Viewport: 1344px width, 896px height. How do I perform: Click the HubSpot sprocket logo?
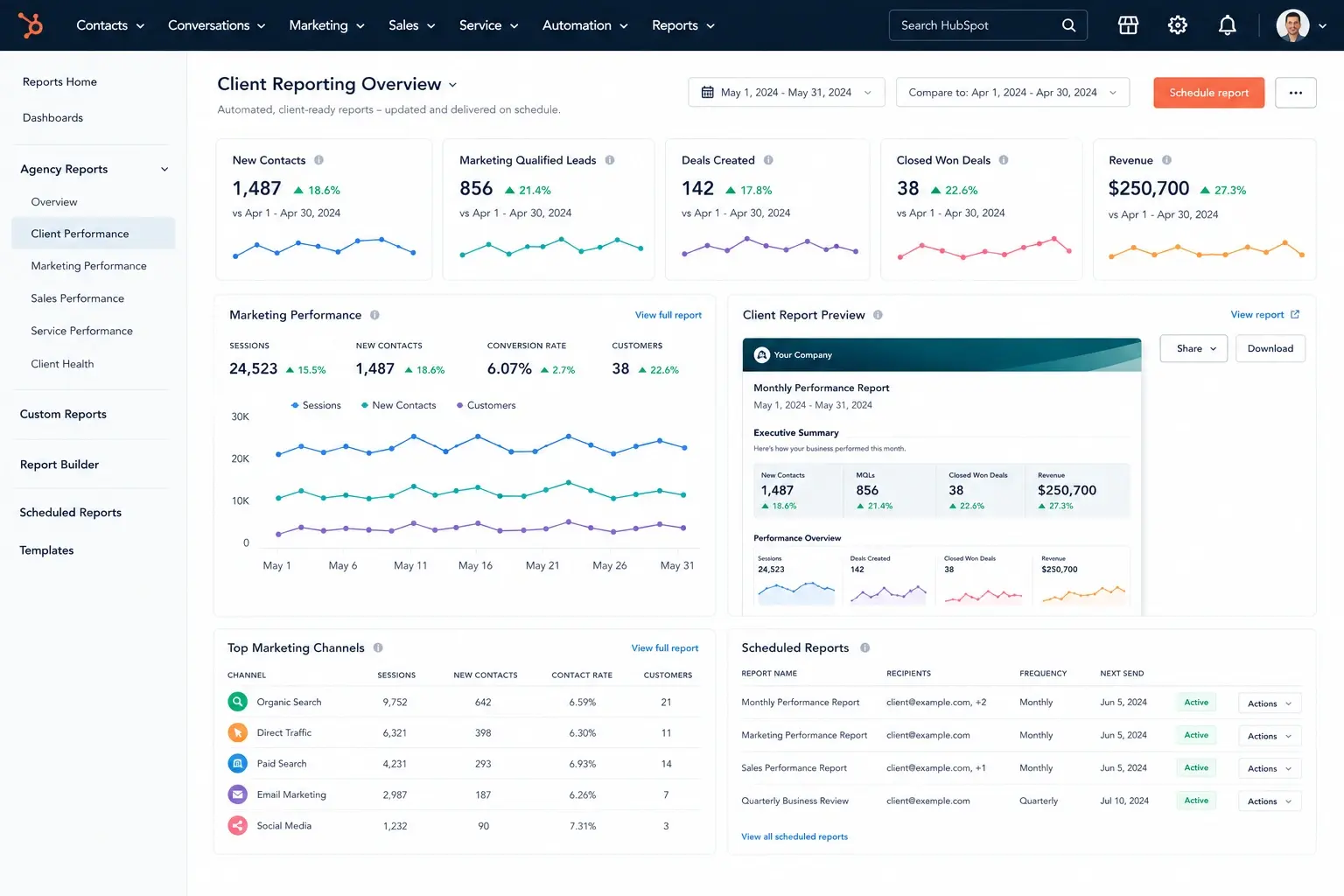coord(31,25)
